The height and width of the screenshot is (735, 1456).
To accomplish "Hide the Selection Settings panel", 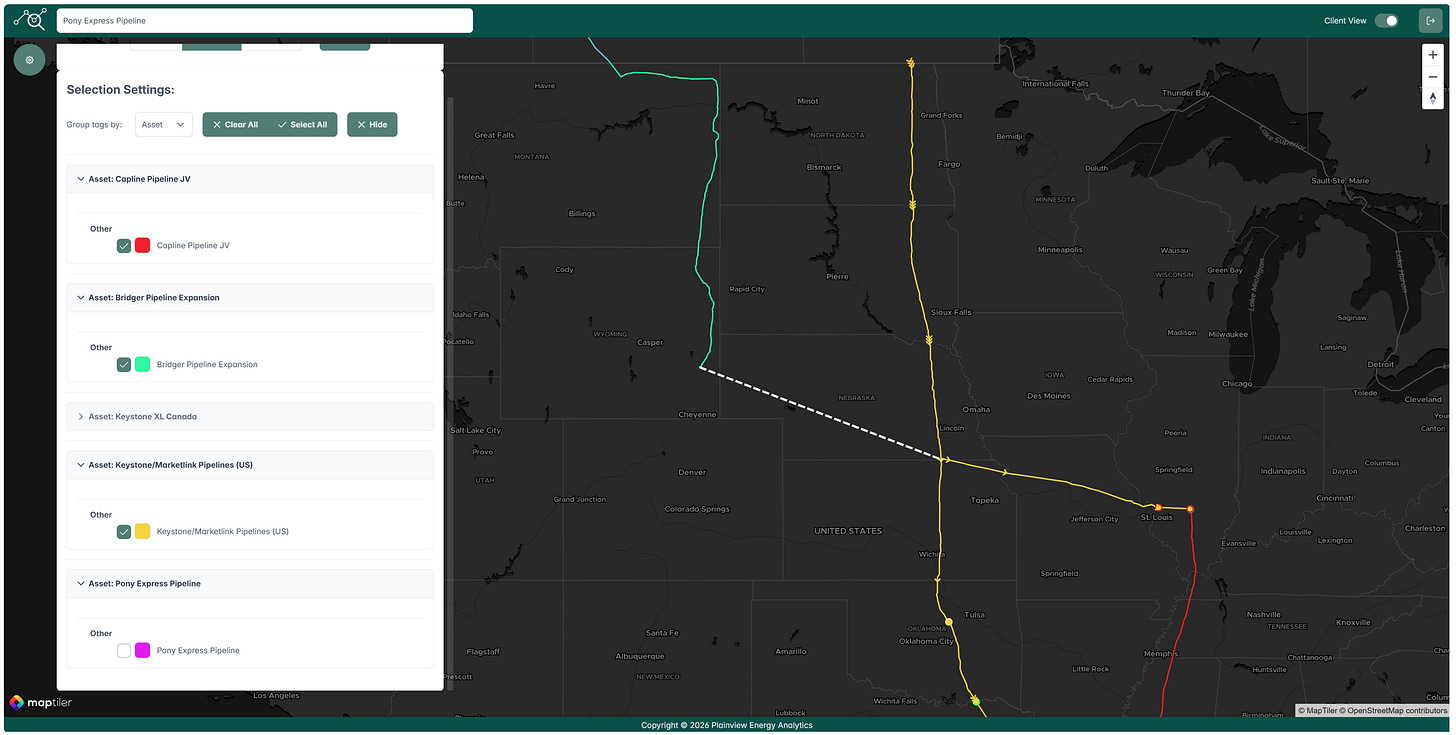I will point(372,125).
